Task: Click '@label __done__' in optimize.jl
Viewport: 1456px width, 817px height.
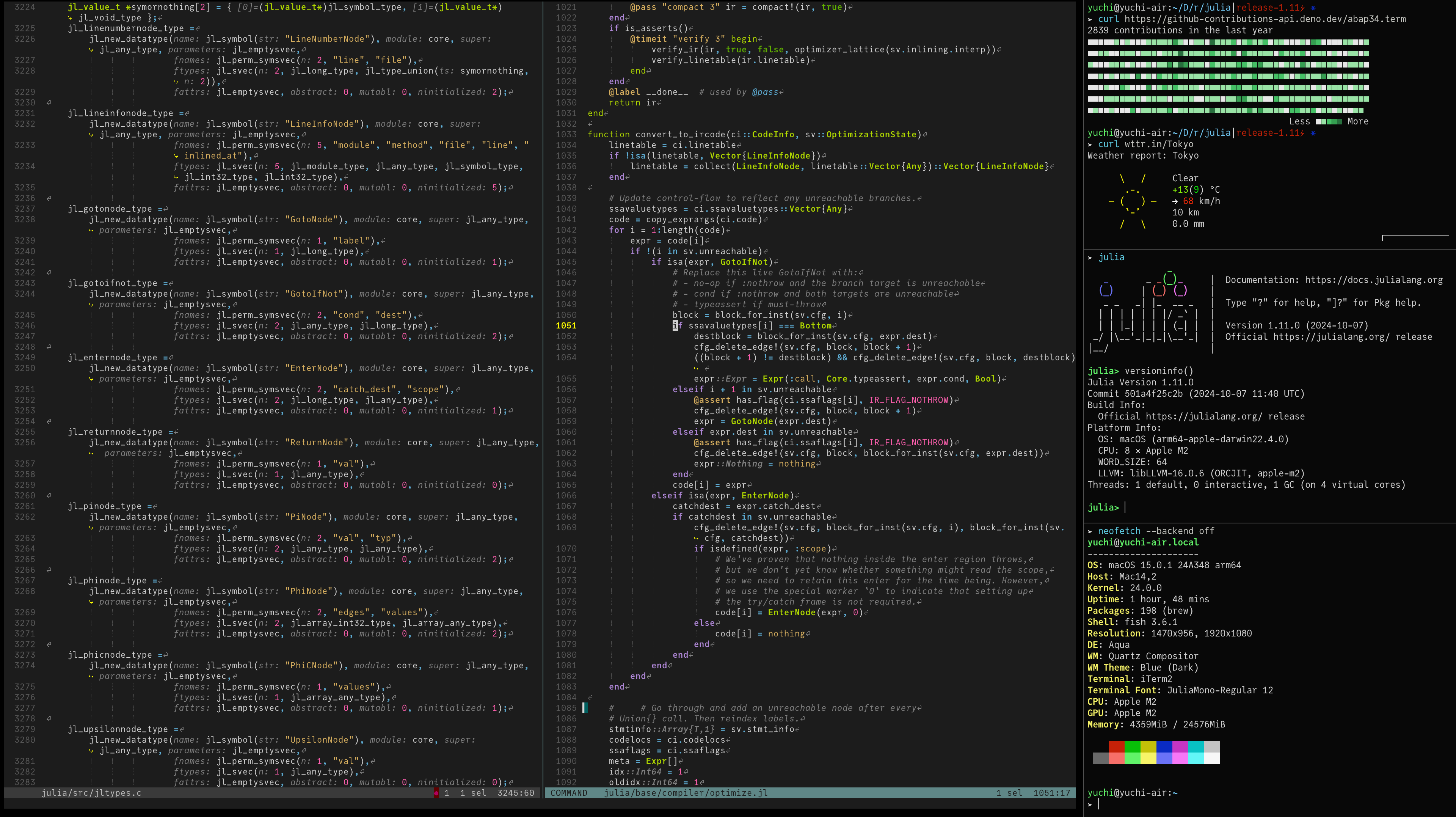Action: tap(648, 91)
